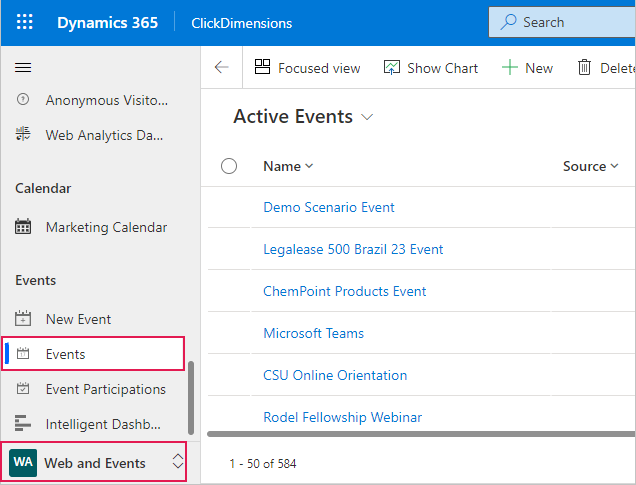The width and height of the screenshot is (636, 485).
Task: Collapse the sidebar with the hamburger icon
Action: 23,67
